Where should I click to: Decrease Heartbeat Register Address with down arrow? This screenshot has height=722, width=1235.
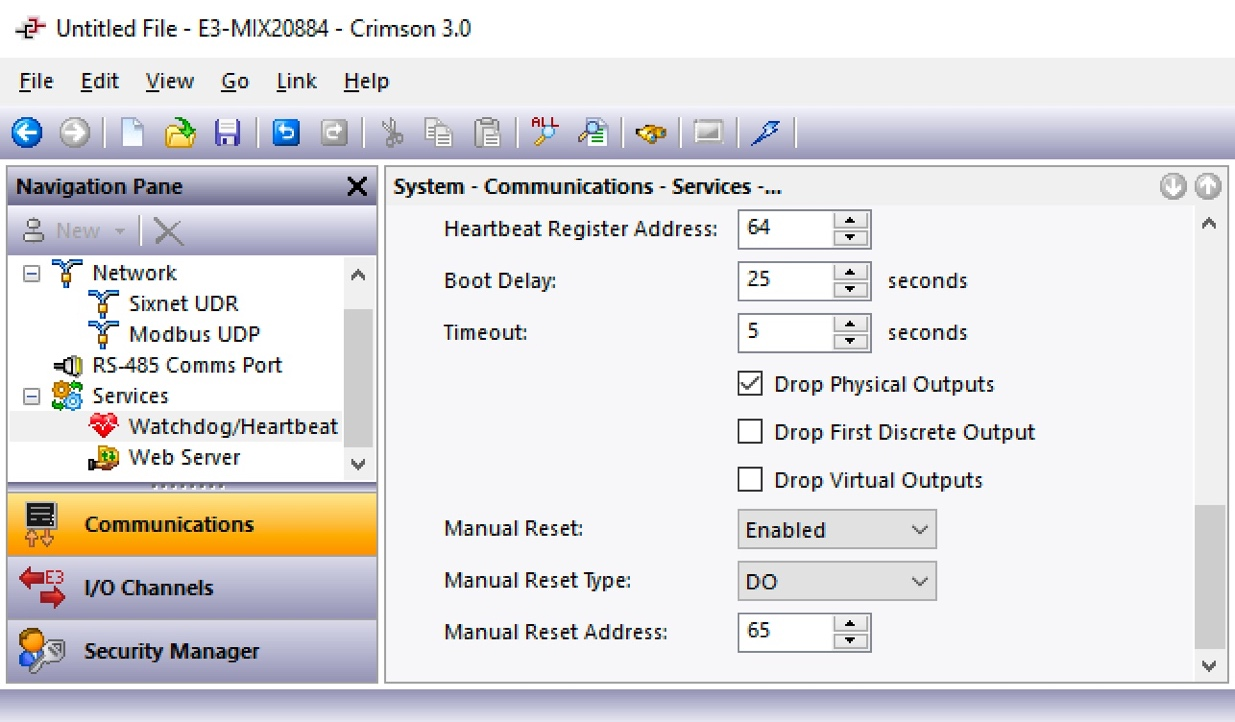click(851, 238)
